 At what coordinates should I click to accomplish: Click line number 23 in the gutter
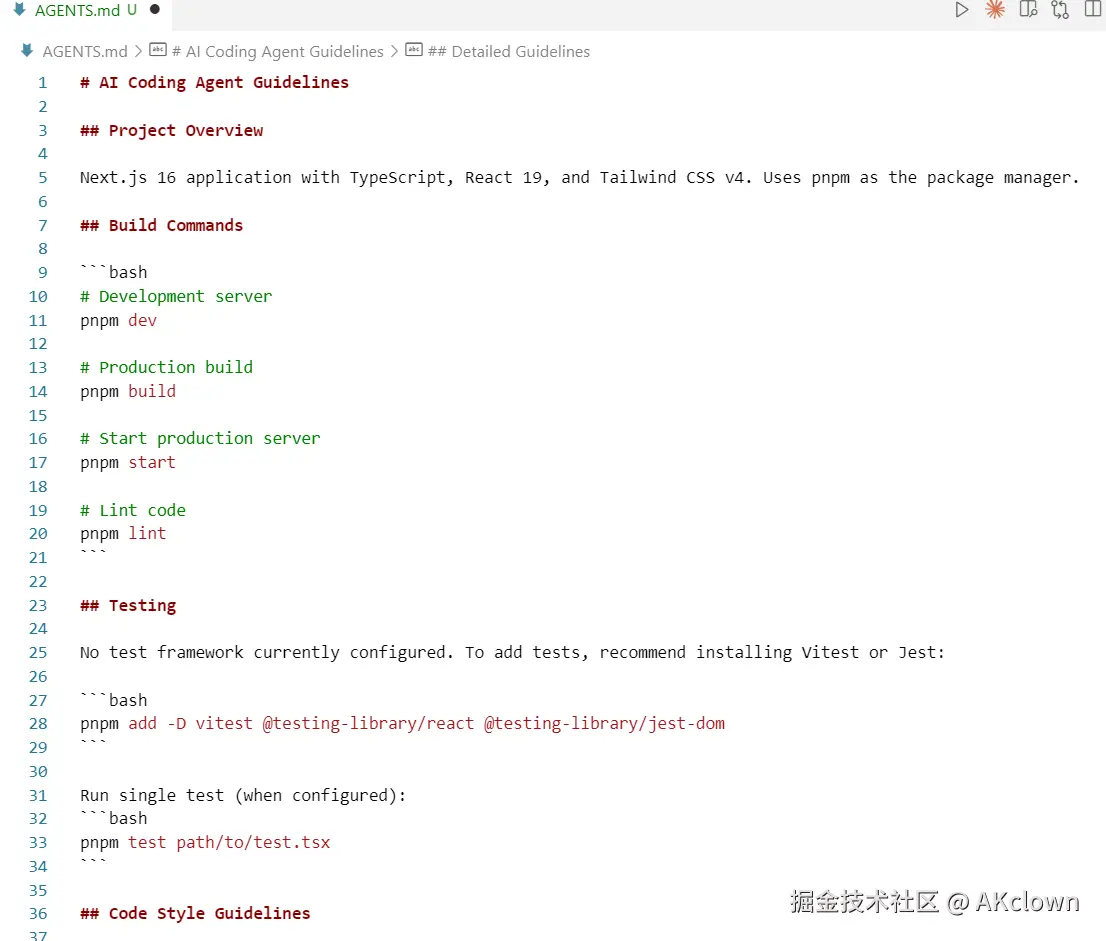coord(38,606)
